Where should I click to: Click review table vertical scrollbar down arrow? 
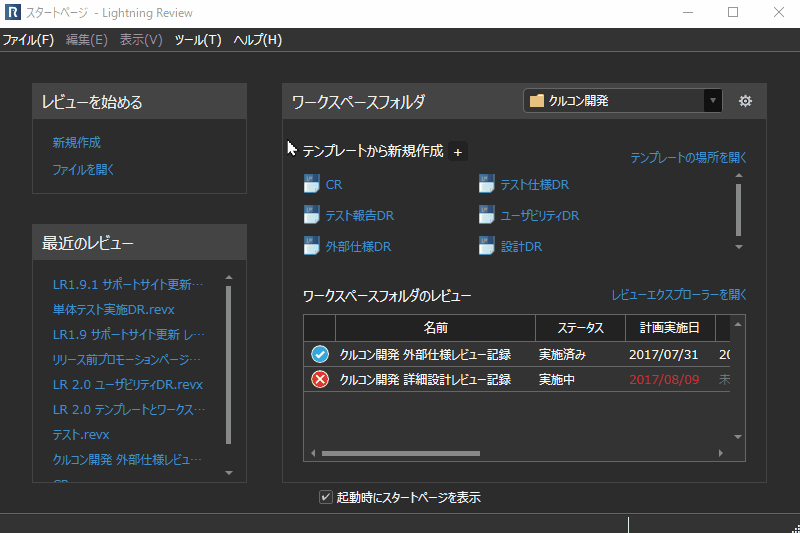738,437
